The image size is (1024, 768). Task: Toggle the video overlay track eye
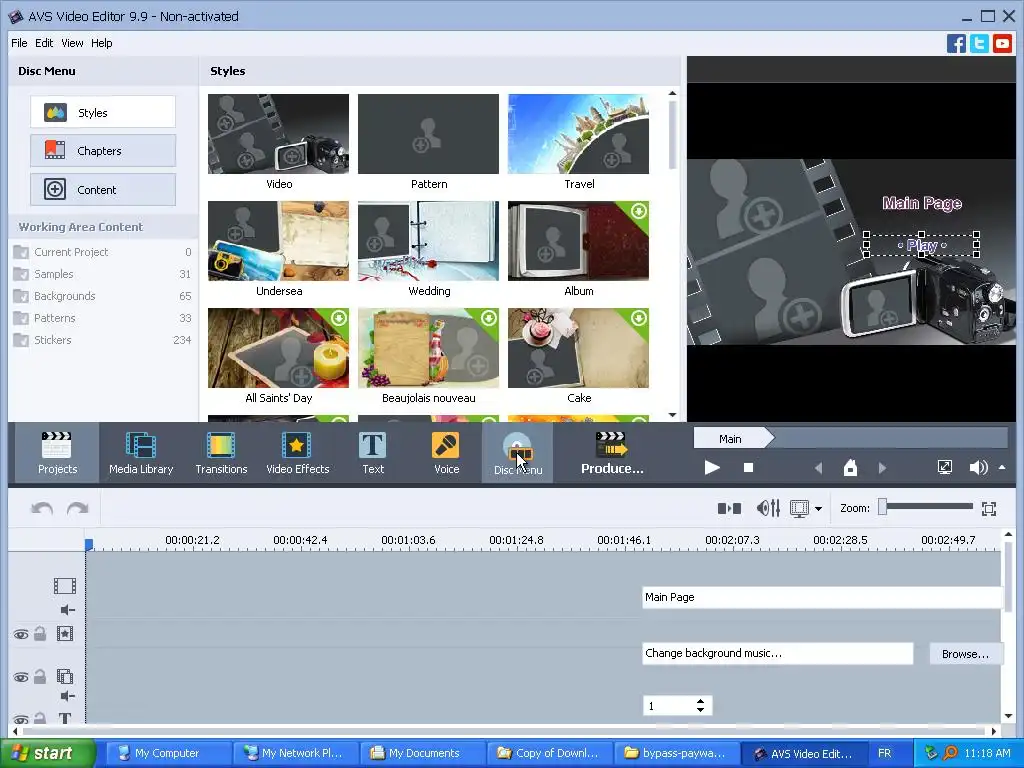21,677
